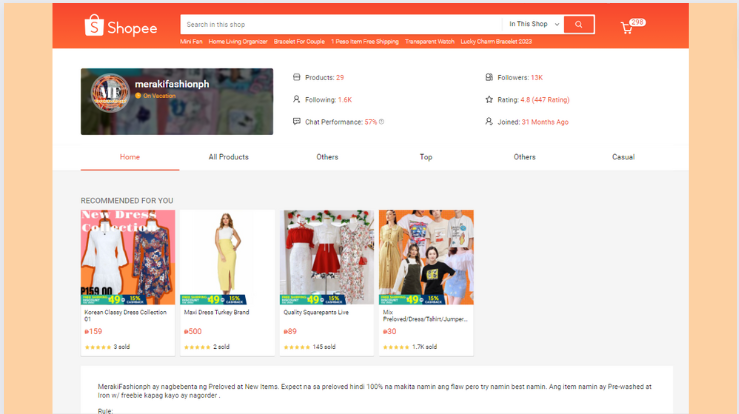This screenshot has height=414, width=739.
Task: Click the Shopee logo
Action: tap(121, 25)
